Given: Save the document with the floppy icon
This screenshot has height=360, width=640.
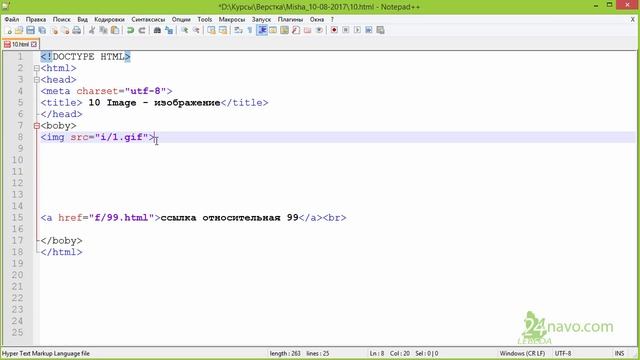Looking at the screenshot, I should point(31,30).
